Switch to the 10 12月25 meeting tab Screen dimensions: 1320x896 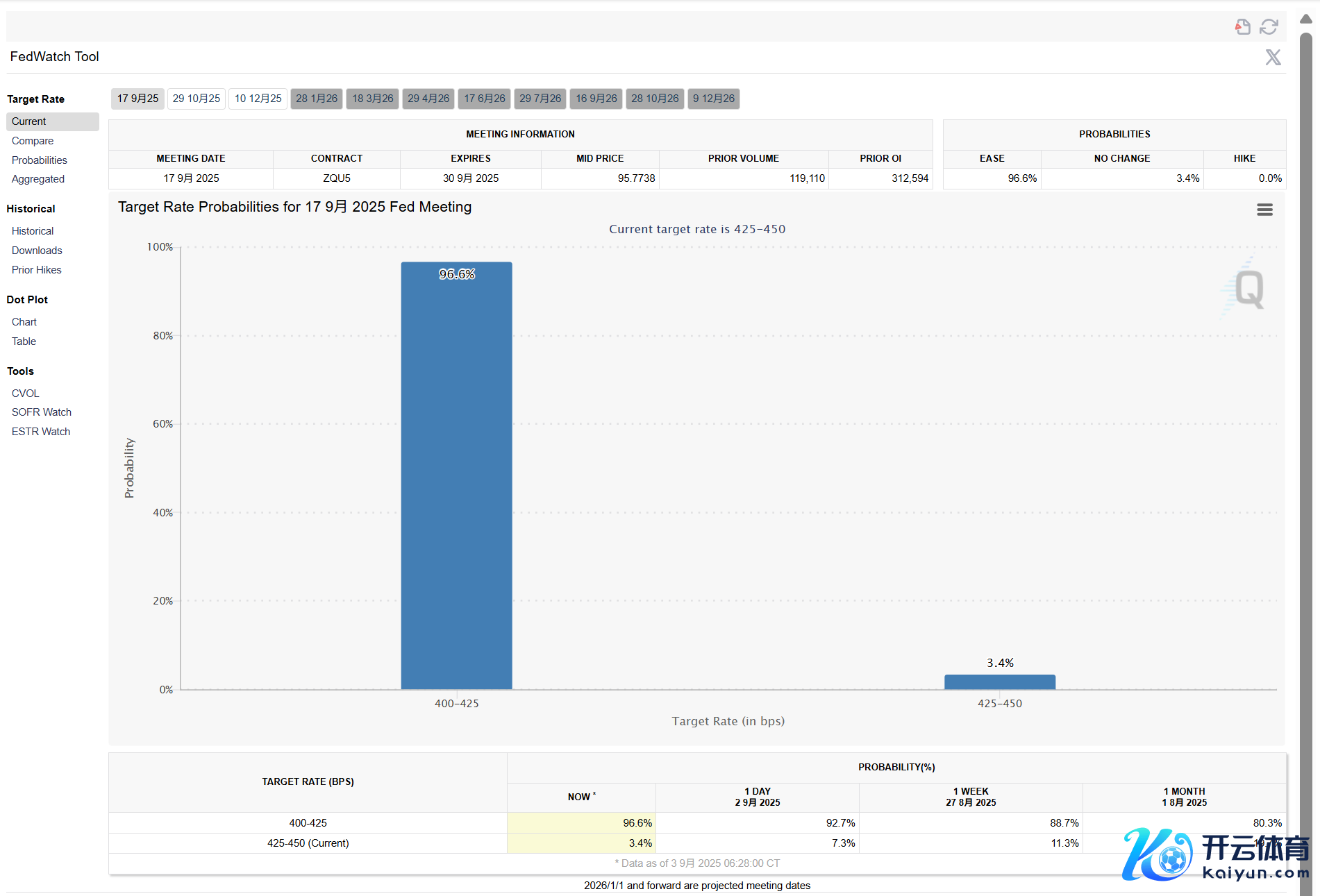pyautogui.click(x=258, y=99)
